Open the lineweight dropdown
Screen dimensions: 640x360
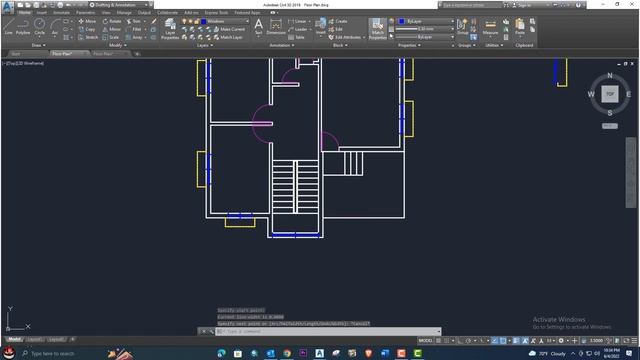point(424,29)
